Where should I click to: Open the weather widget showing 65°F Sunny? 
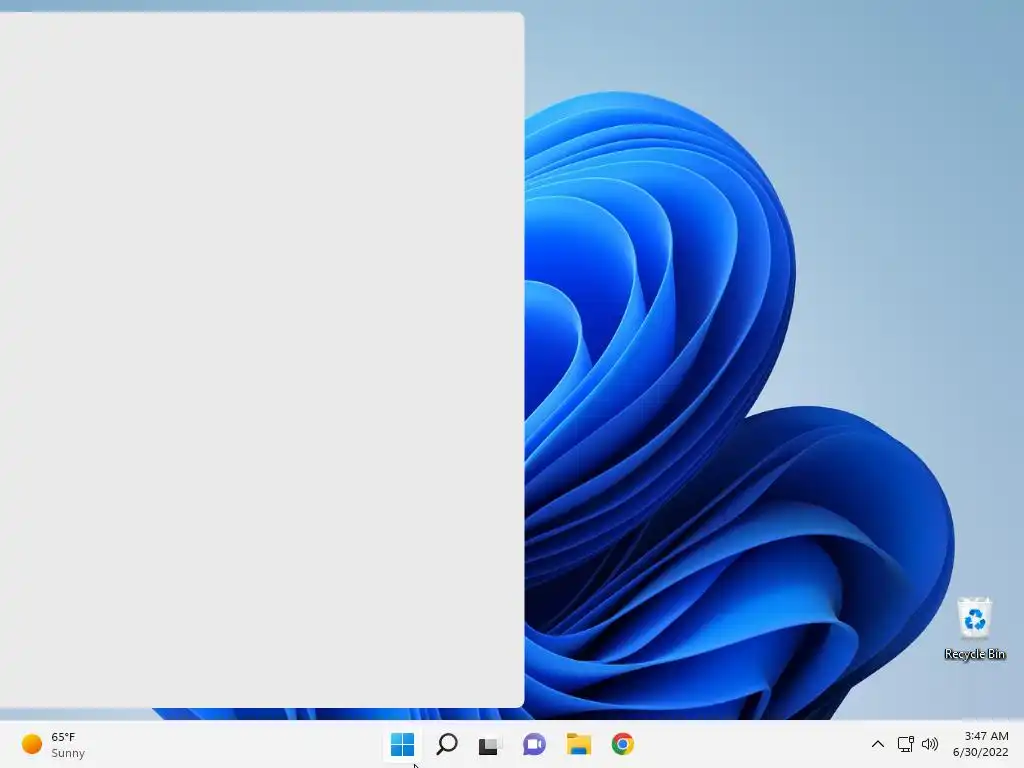(54, 744)
